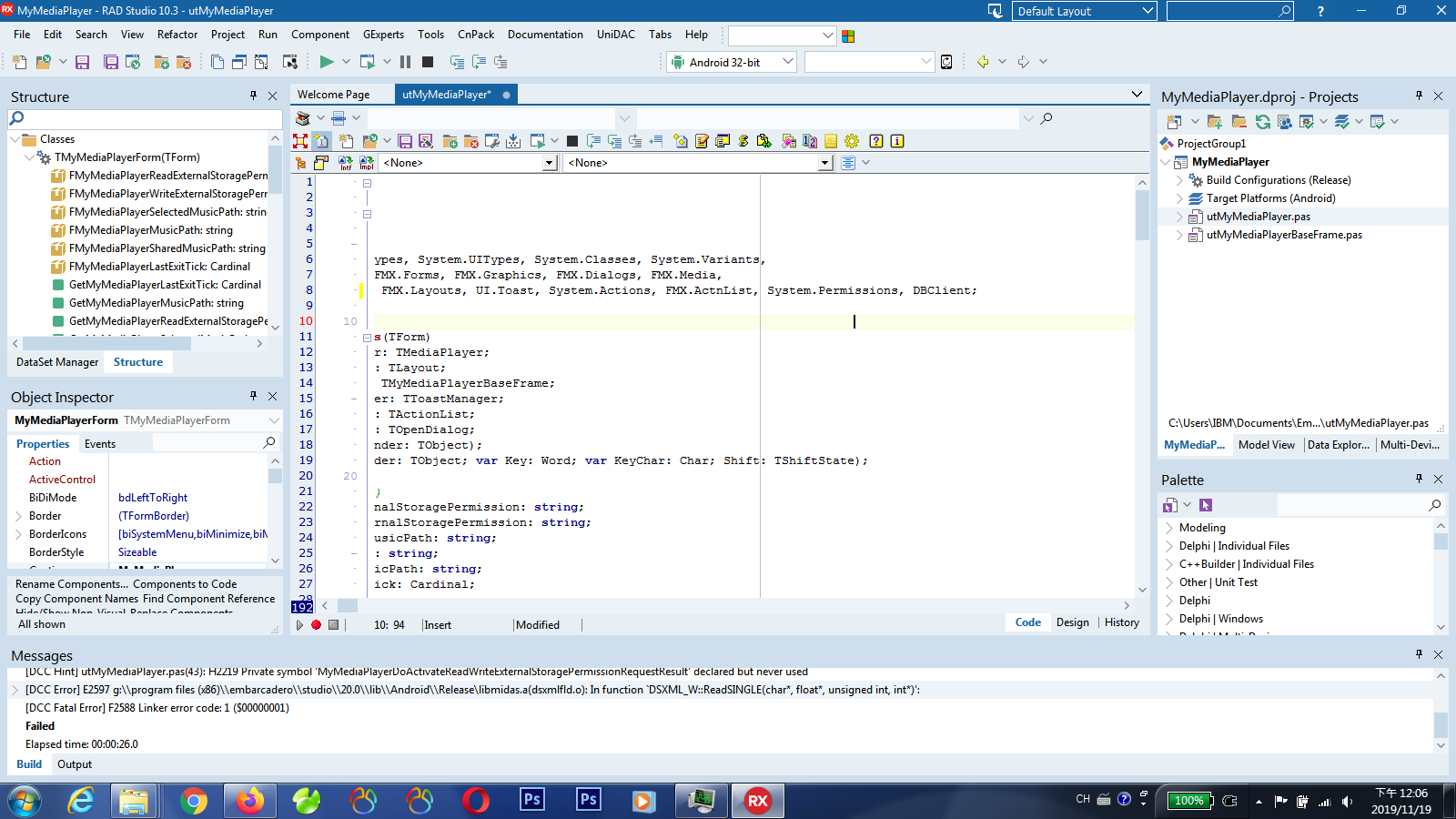Click the yellow question mark help icon
Image resolution: width=1456 pixels, height=819 pixels.
(876, 141)
